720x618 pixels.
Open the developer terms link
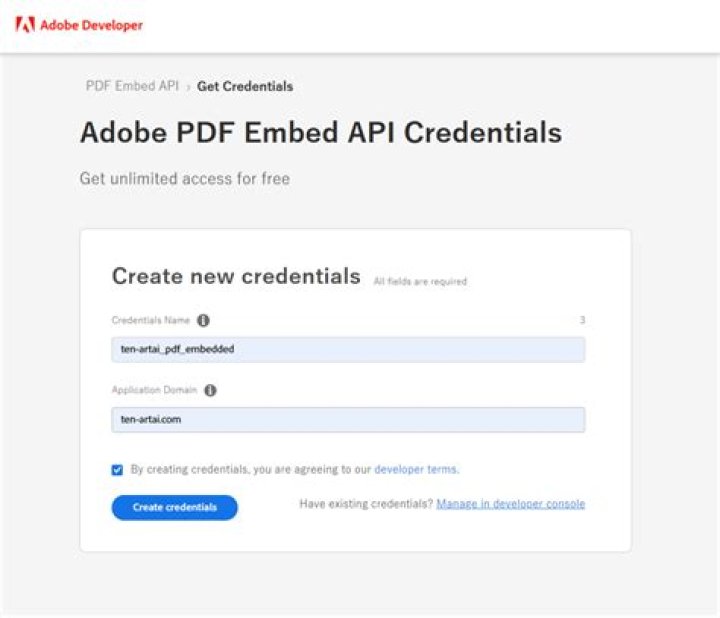[416, 469]
